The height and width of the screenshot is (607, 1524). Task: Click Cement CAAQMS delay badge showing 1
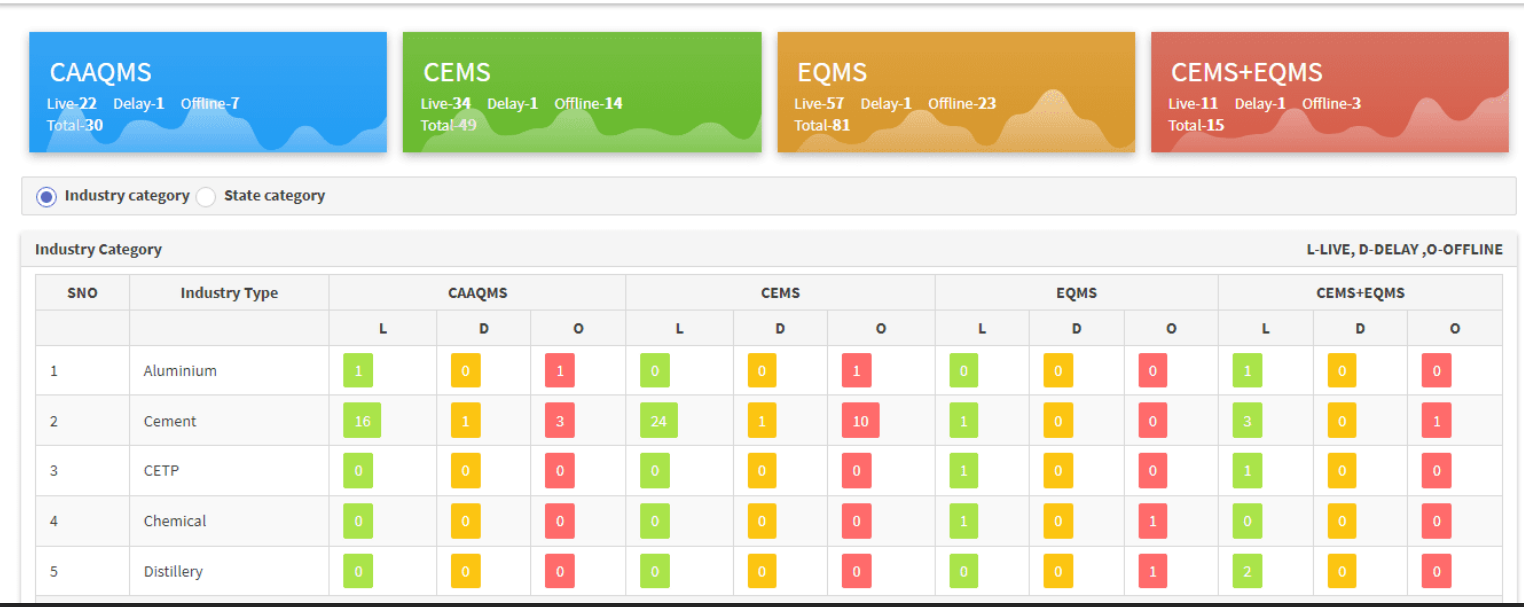coord(464,421)
